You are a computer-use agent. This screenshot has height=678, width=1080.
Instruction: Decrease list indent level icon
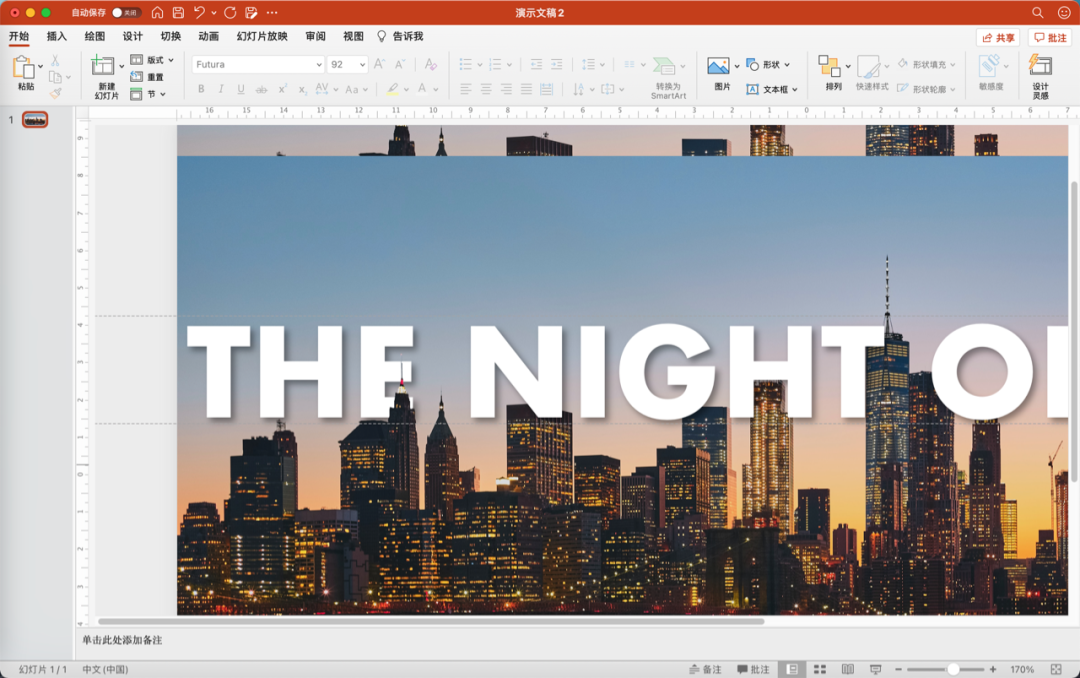point(536,64)
